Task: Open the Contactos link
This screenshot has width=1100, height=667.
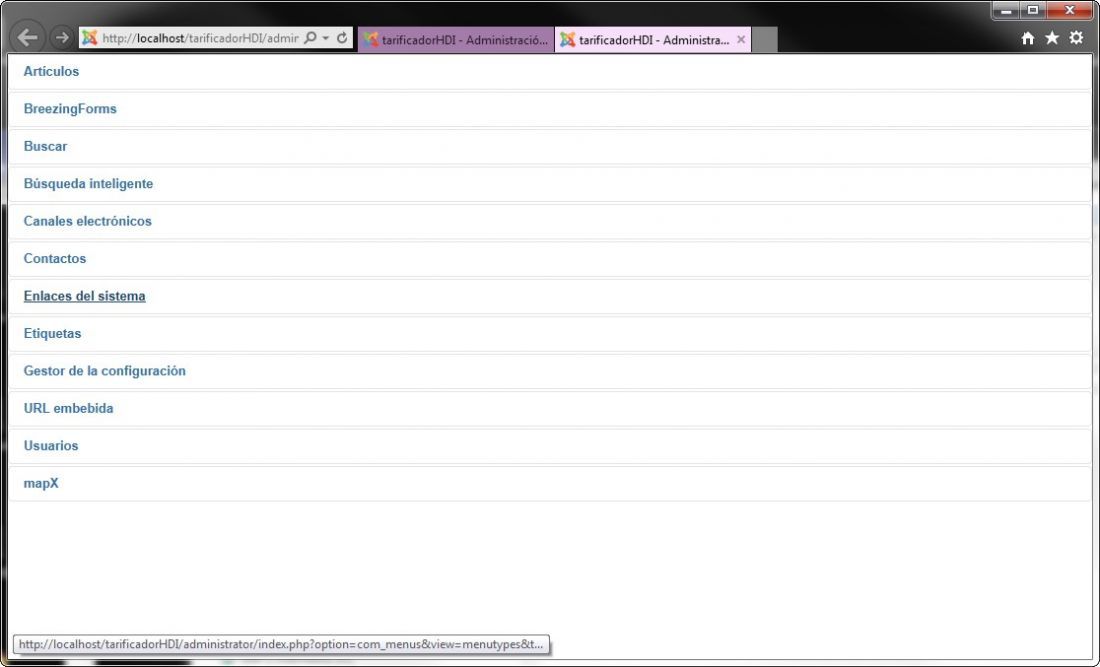Action: 55,258
